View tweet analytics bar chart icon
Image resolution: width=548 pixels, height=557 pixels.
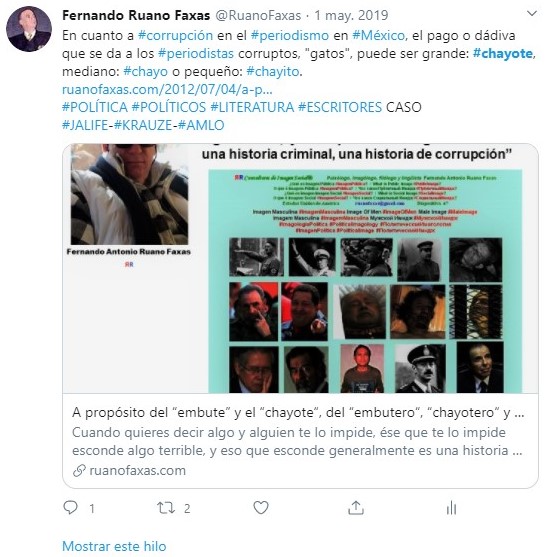point(451,508)
